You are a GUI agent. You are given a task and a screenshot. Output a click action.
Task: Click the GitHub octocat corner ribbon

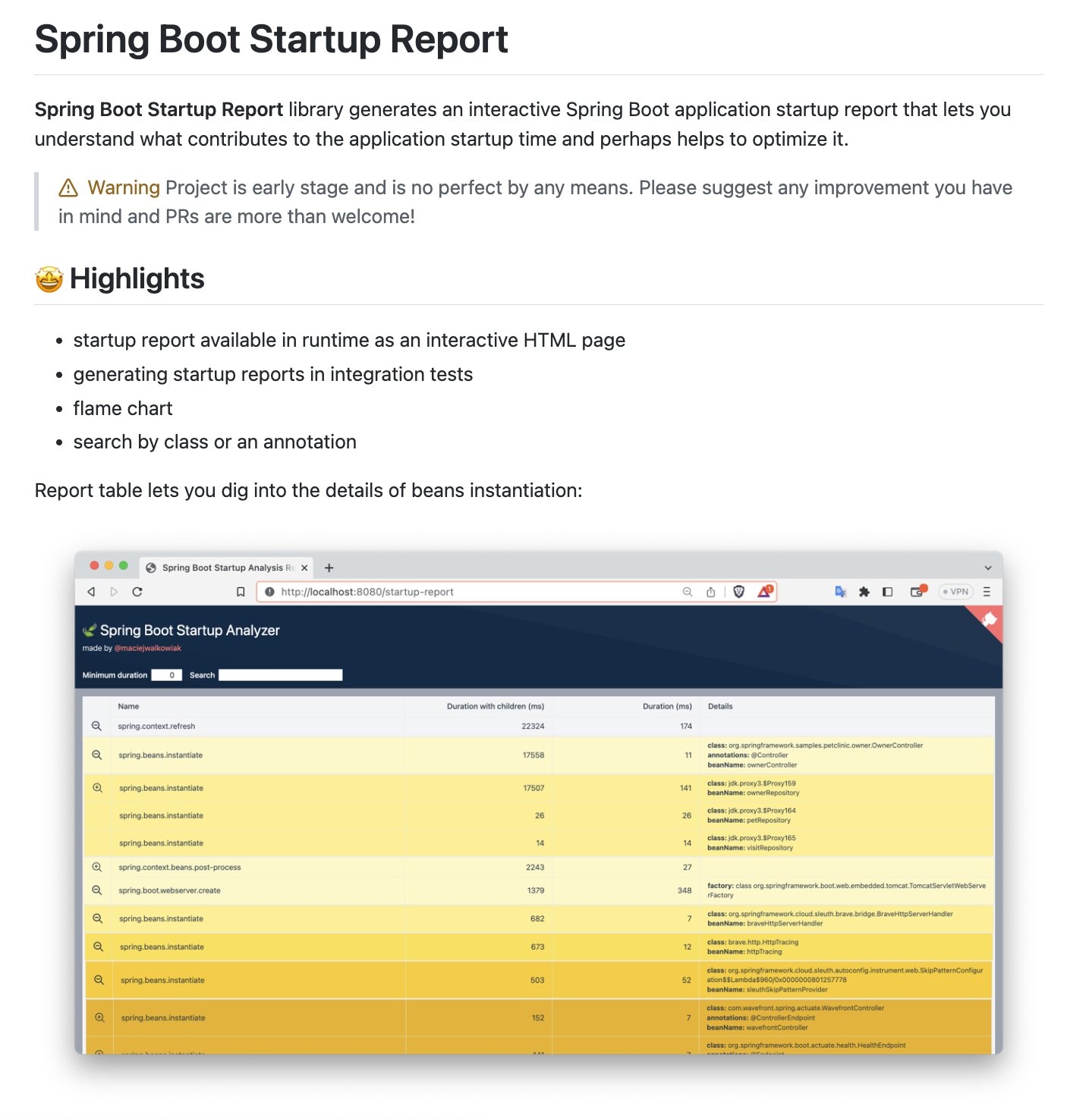point(988,621)
